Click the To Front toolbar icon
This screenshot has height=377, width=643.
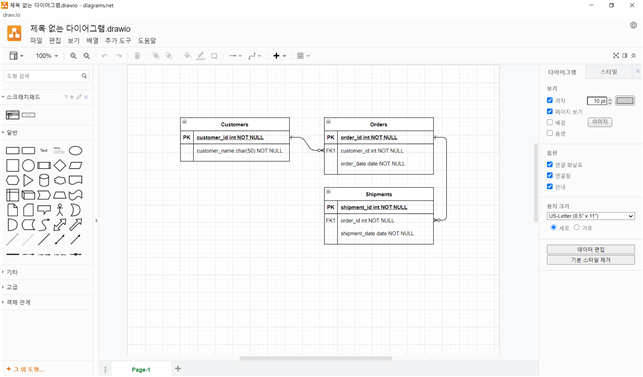click(x=156, y=56)
